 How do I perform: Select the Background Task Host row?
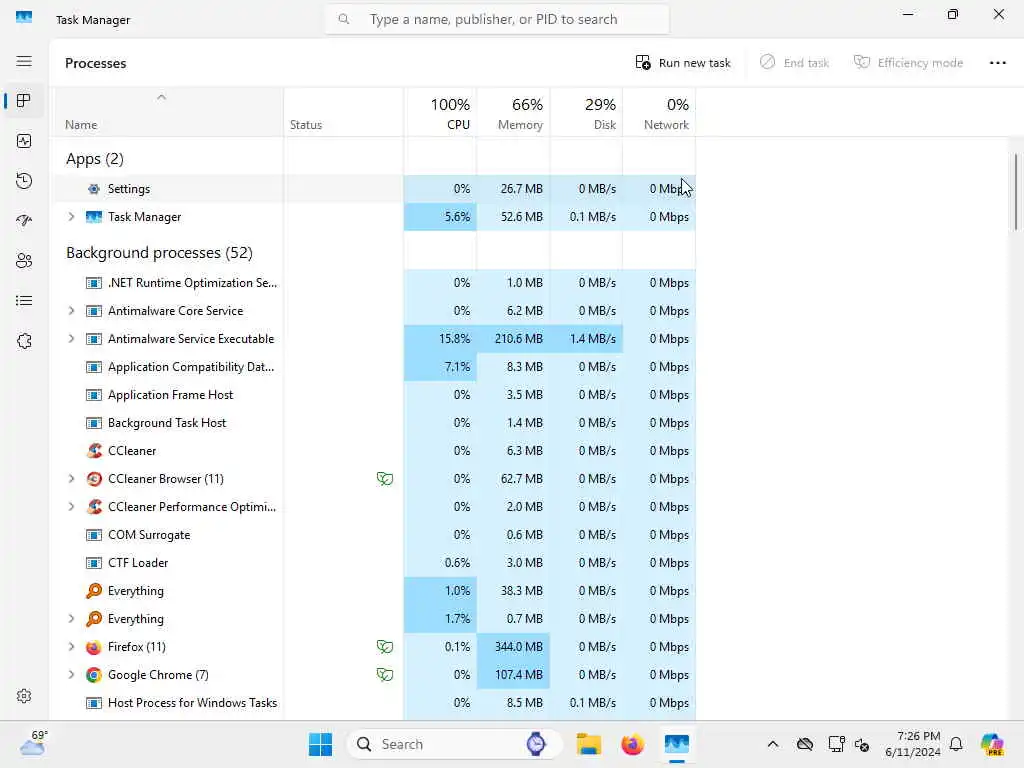point(373,423)
